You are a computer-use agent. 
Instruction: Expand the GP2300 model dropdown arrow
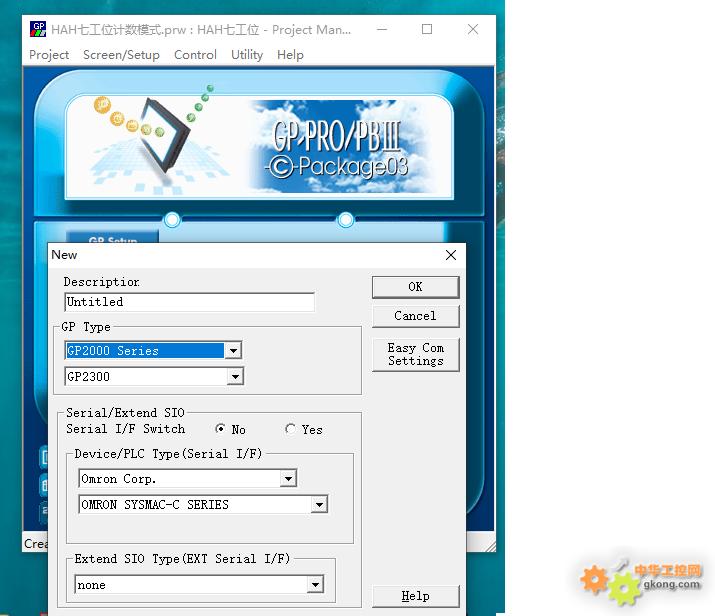235,377
